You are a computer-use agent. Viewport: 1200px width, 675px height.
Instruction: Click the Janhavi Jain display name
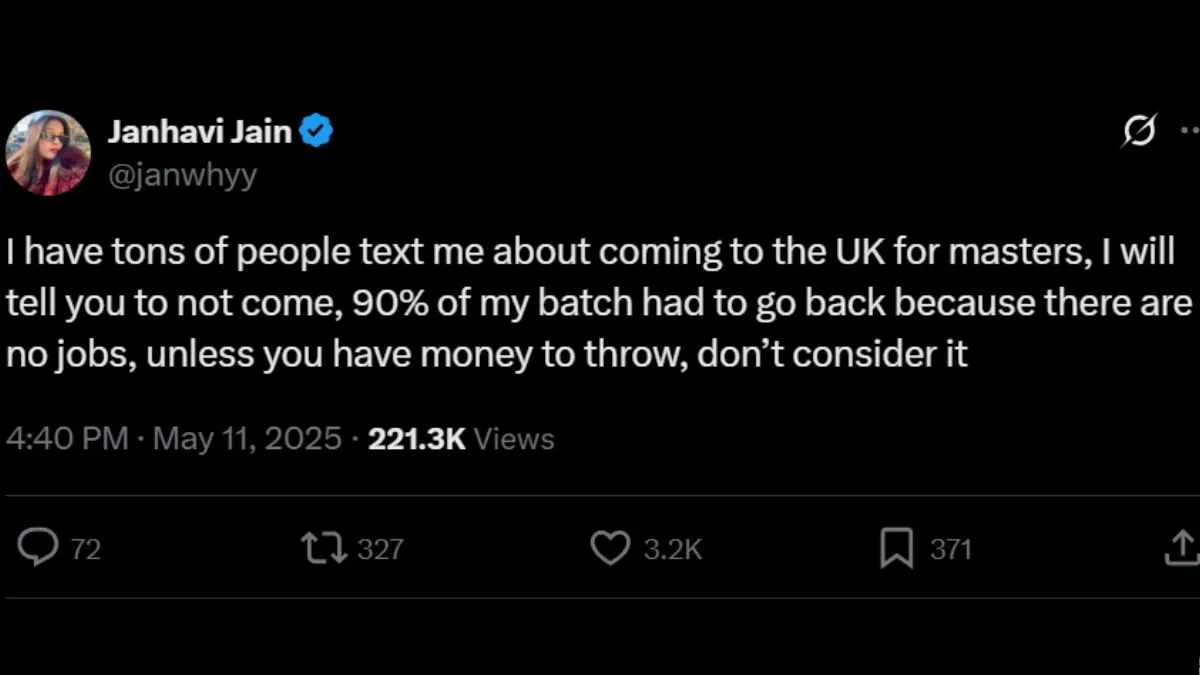click(x=199, y=131)
